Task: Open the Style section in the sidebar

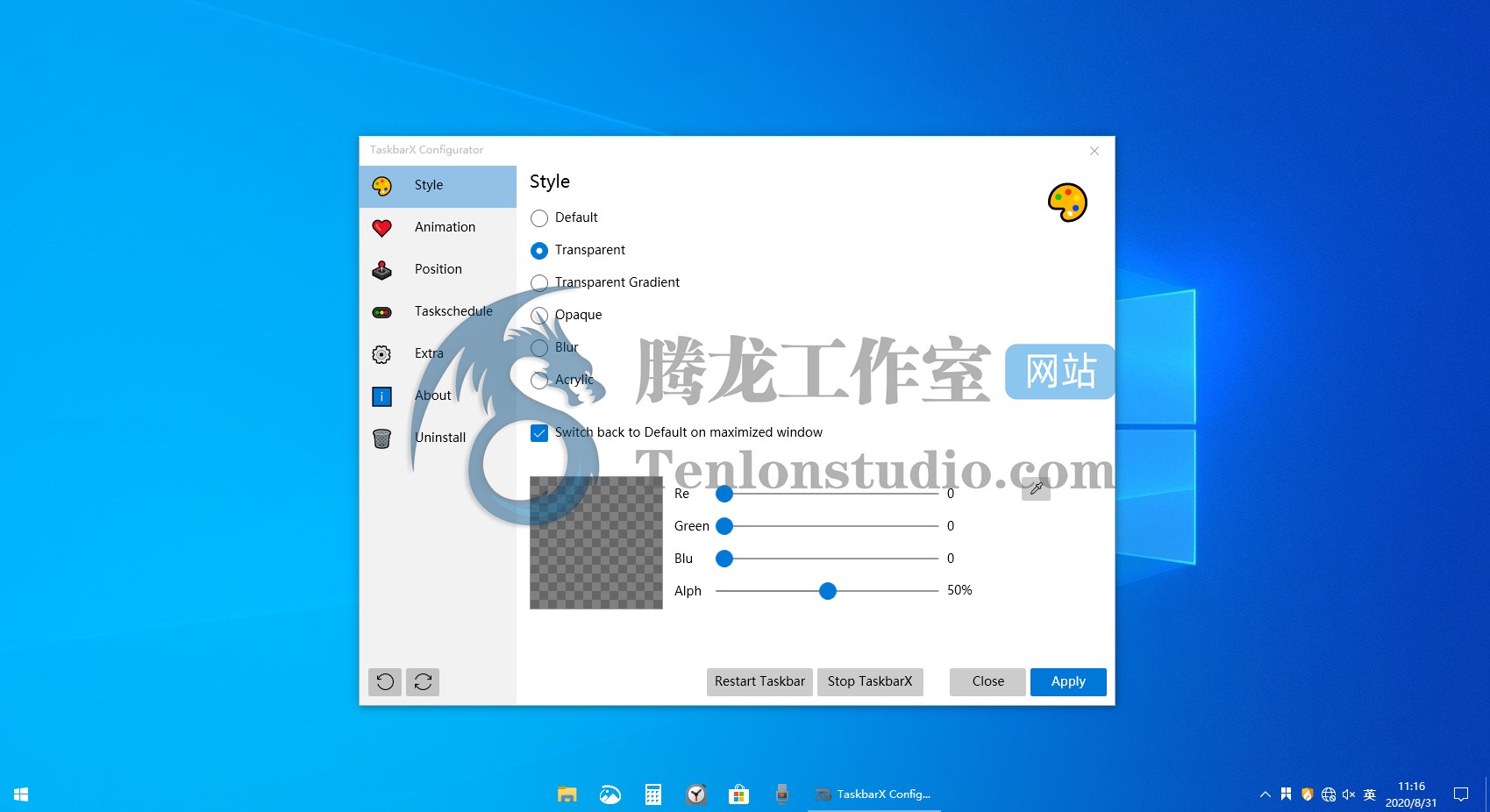Action: tap(438, 186)
